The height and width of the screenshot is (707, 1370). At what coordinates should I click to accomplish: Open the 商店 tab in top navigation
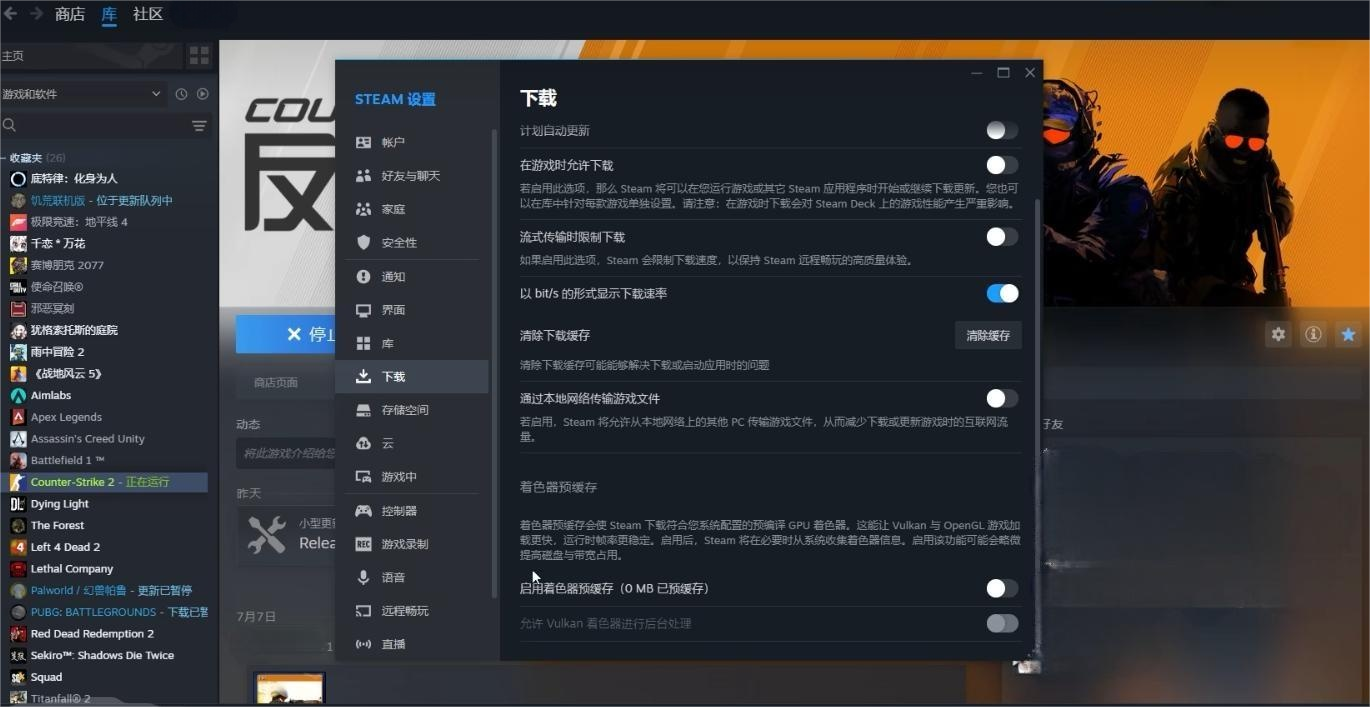[x=70, y=14]
